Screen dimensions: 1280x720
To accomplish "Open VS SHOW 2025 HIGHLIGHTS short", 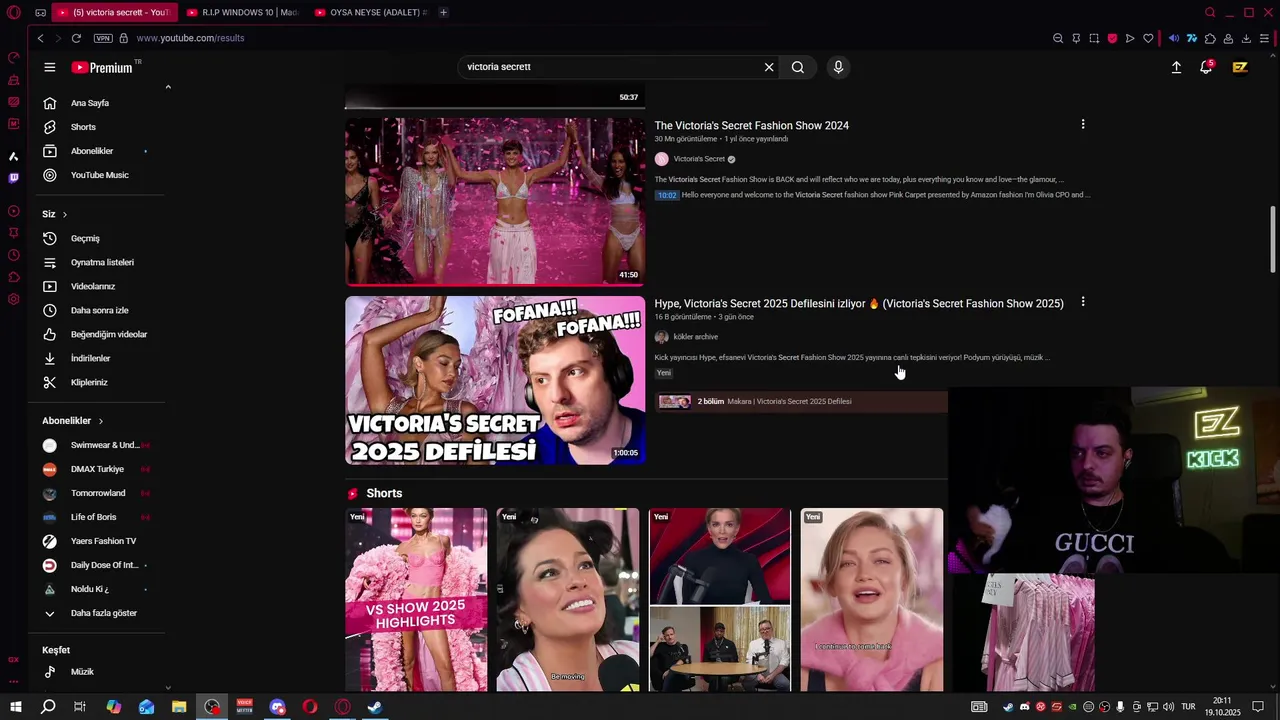I will [416, 599].
